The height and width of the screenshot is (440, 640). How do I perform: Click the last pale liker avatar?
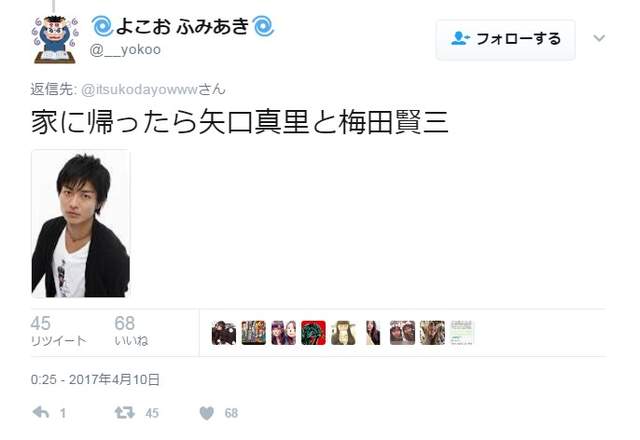[462, 333]
